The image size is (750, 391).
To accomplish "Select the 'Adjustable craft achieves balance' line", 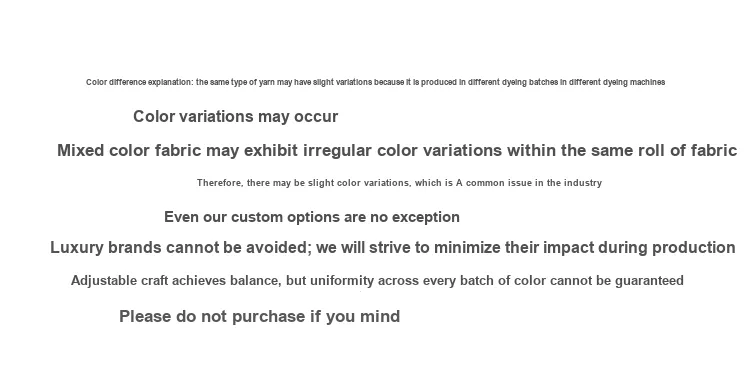I will coord(377,280).
